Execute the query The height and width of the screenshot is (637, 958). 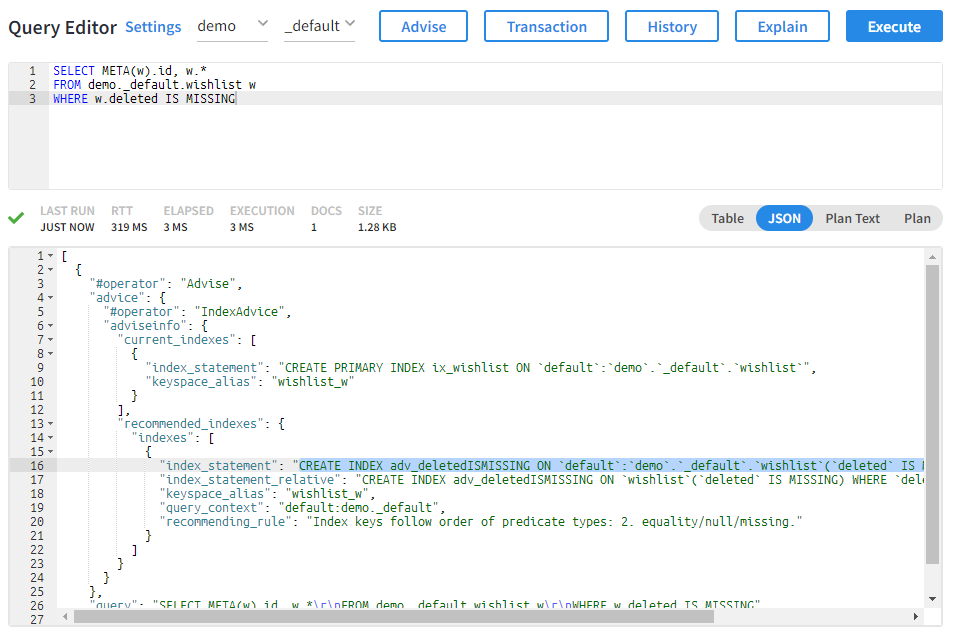pos(893,27)
